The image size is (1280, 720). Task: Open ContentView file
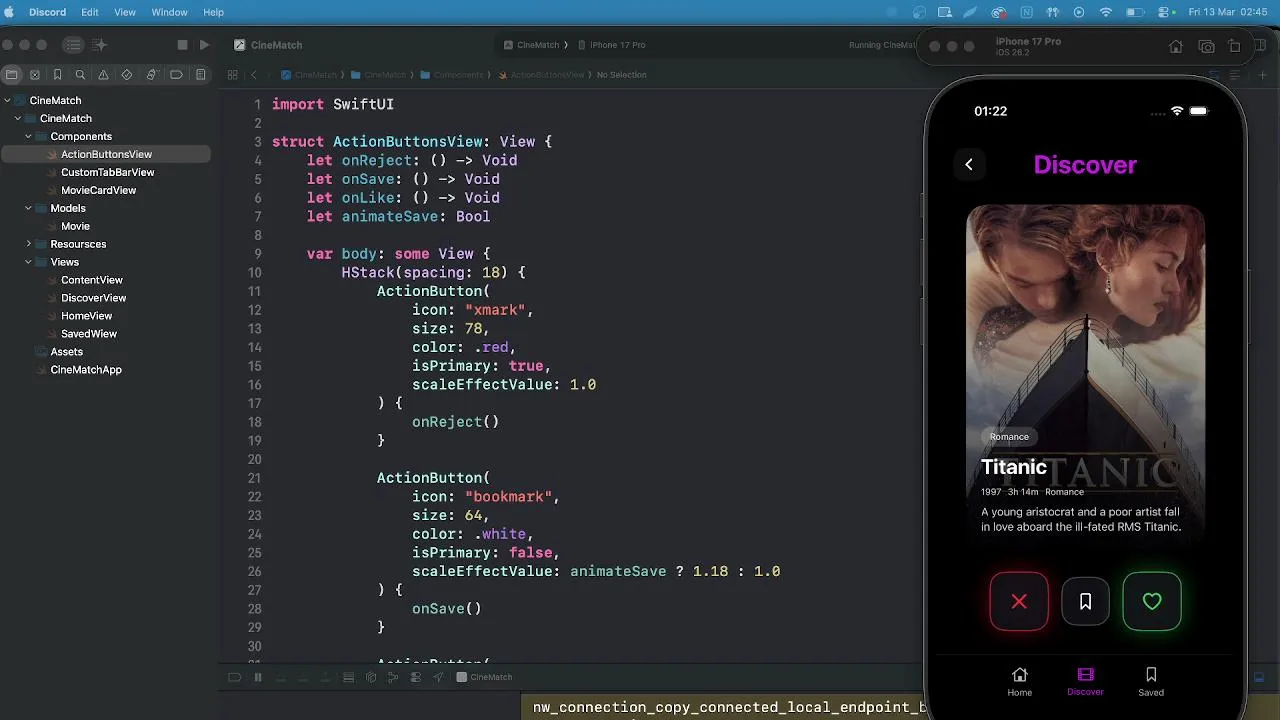coord(91,281)
